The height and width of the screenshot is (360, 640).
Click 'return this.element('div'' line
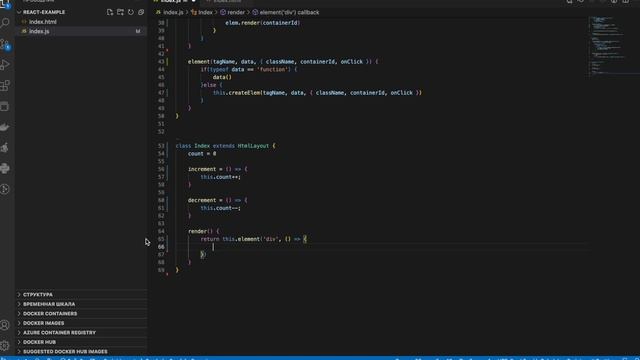click(253, 239)
